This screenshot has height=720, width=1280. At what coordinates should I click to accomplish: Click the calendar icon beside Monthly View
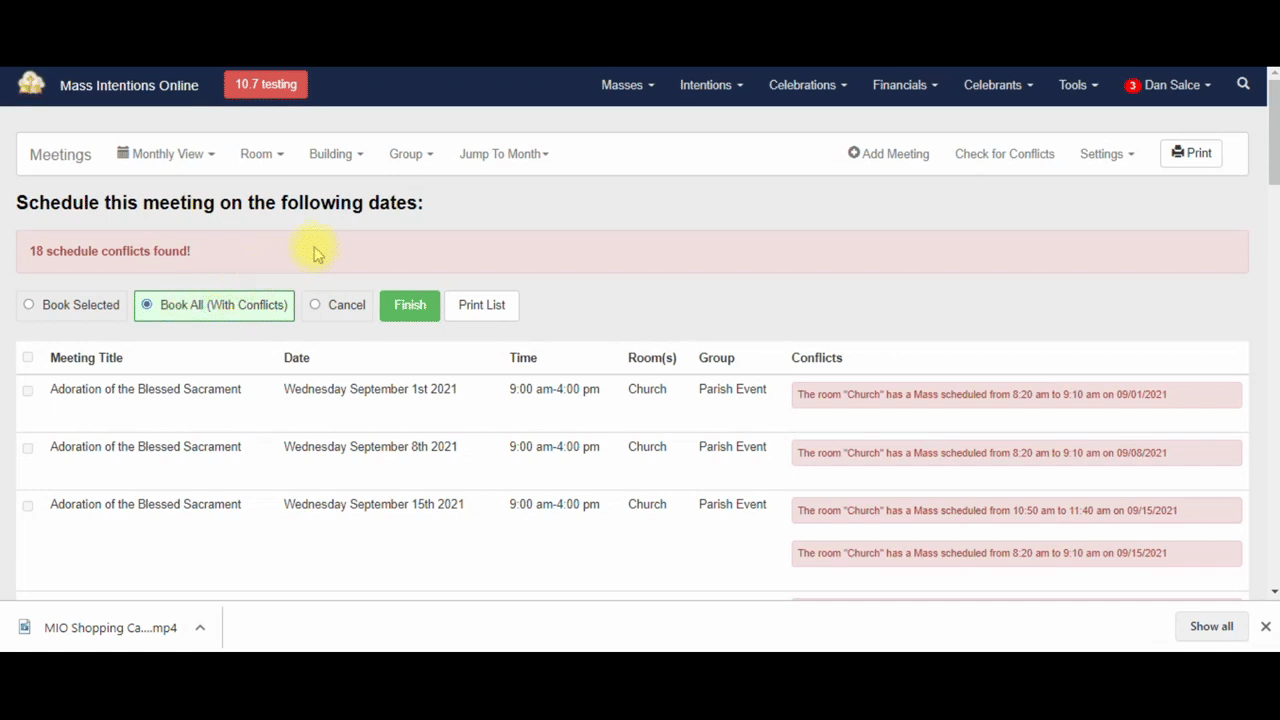[x=123, y=153]
